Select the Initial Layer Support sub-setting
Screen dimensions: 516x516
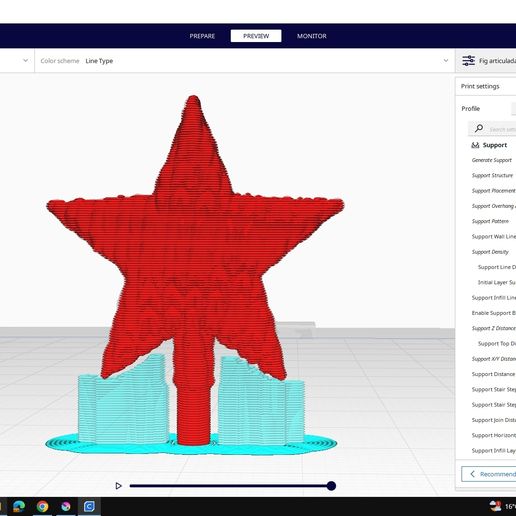[x=497, y=282]
